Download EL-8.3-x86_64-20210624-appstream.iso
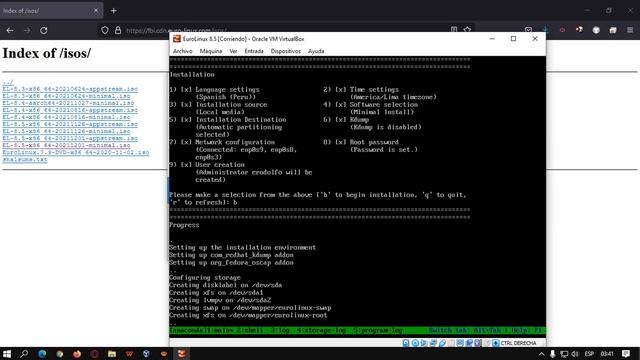Image resolution: width=640 pixels, height=360 pixels. click(x=70, y=89)
